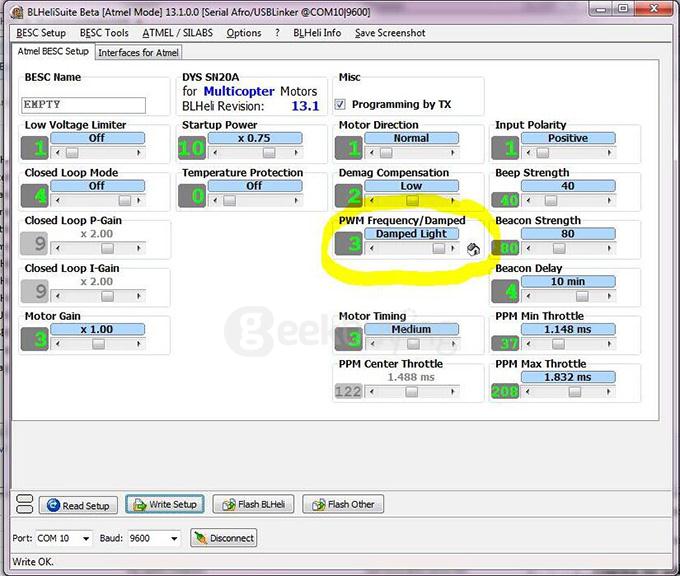Open the ATMEL / SILABS menu
This screenshot has height=576, width=680.
click(x=177, y=33)
